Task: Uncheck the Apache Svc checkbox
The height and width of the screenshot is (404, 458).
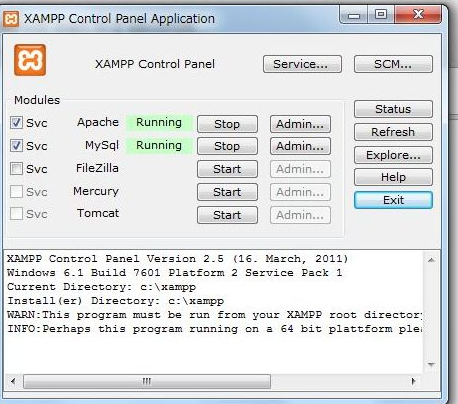Action: tap(16, 123)
